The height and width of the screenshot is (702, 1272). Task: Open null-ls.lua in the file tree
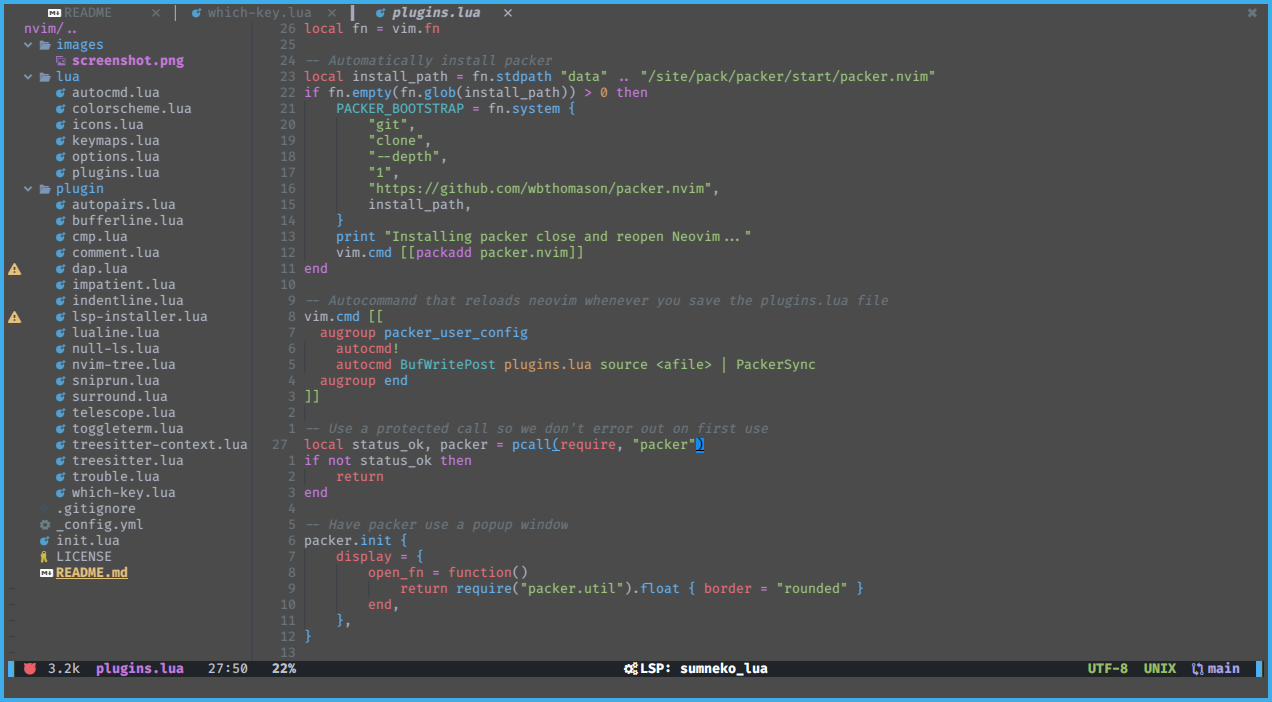coord(115,349)
